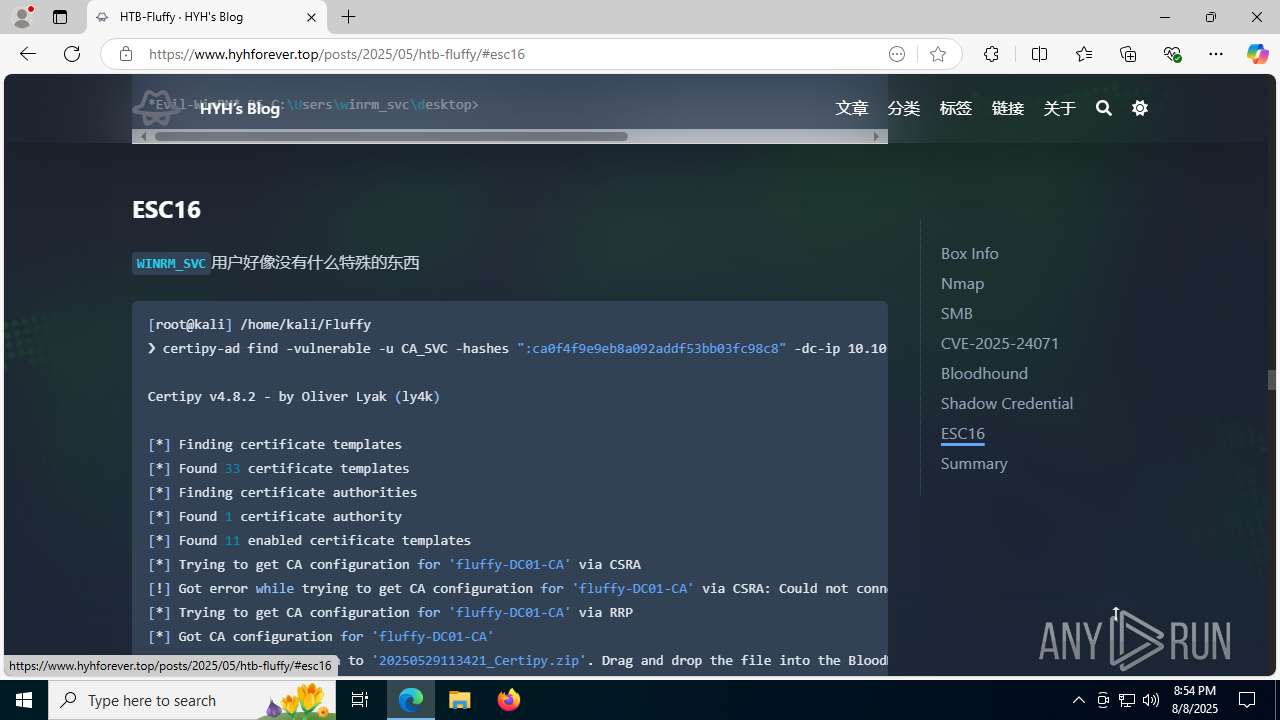
Task: Open File Explorer taskbar icon
Action: pos(460,700)
